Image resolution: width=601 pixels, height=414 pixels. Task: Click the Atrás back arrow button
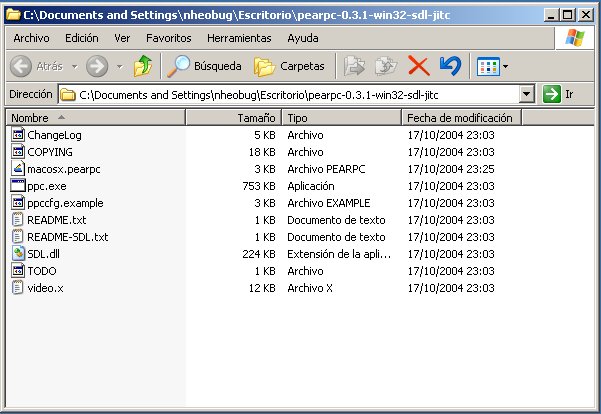21,66
